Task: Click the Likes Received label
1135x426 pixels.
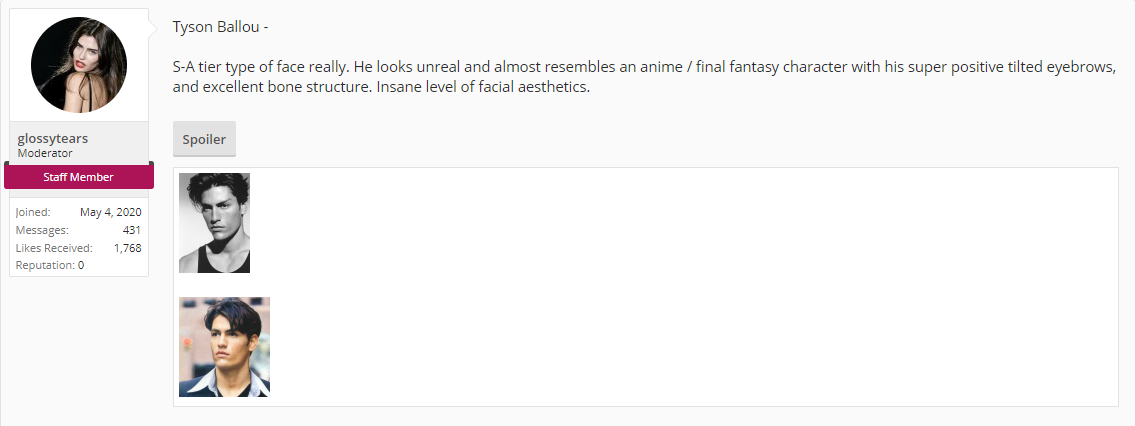Action: pos(54,248)
